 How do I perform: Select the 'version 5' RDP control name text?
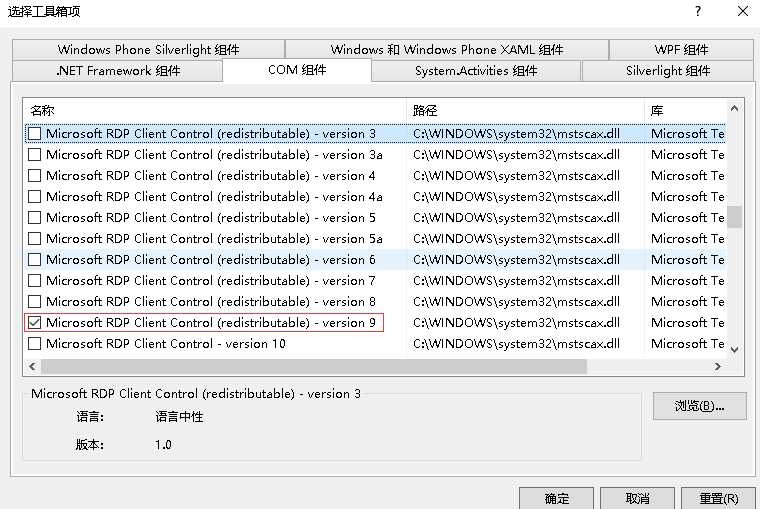(211, 218)
